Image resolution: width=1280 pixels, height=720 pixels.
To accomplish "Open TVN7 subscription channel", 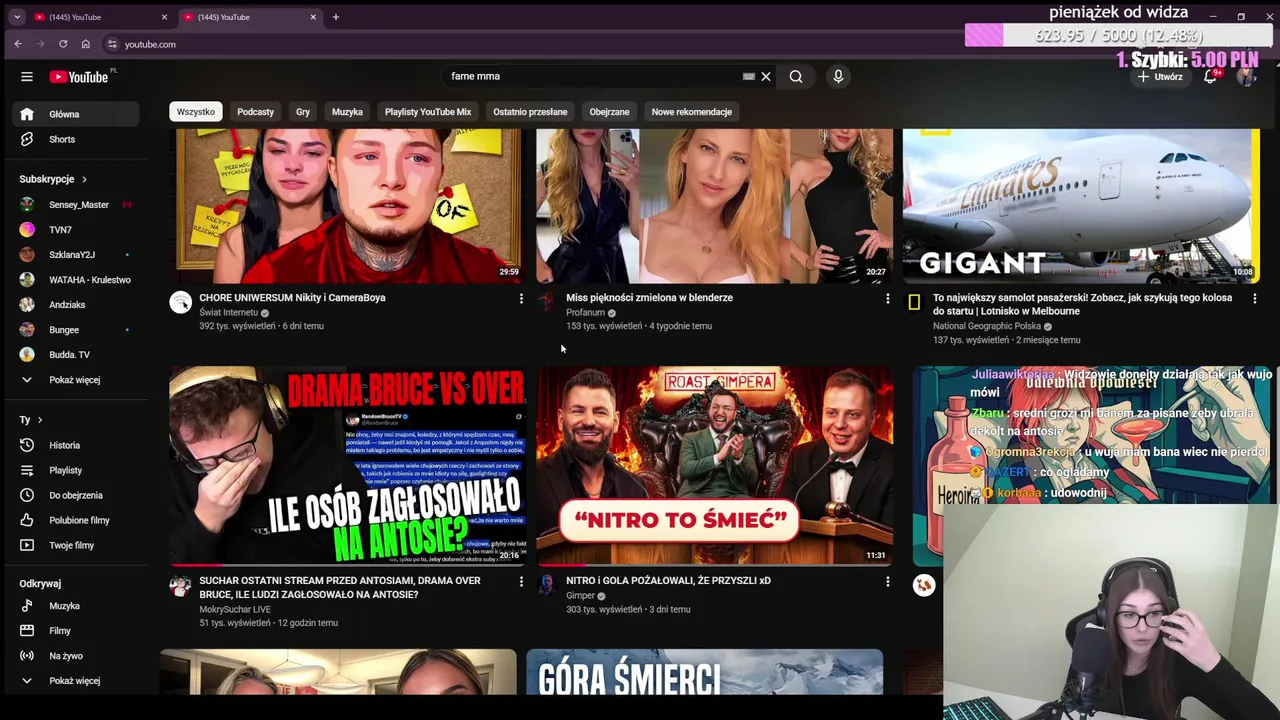I will pyautogui.click(x=75, y=230).
